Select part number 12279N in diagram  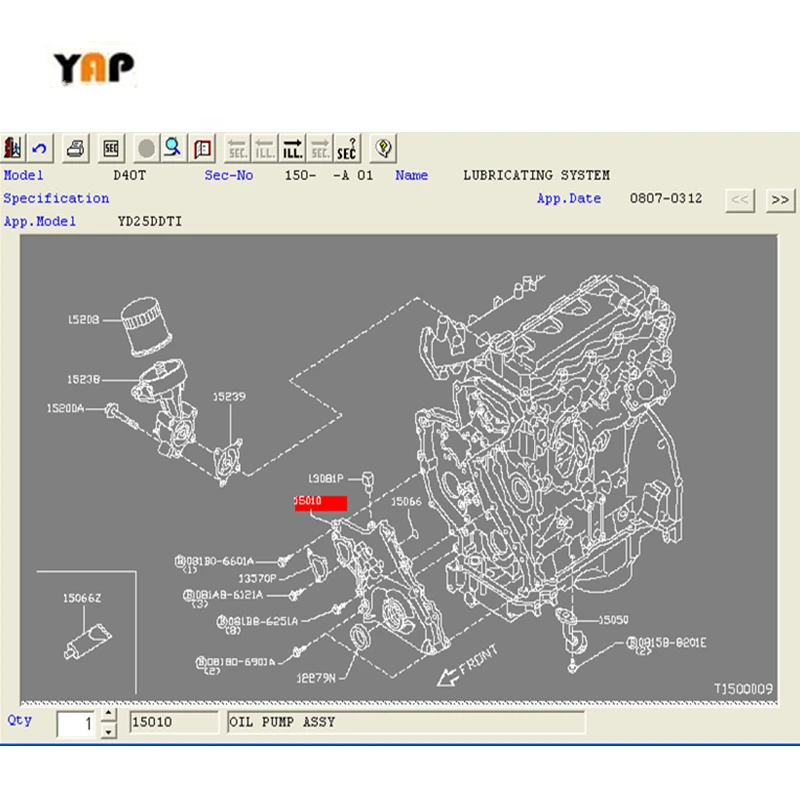pos(316,678)
